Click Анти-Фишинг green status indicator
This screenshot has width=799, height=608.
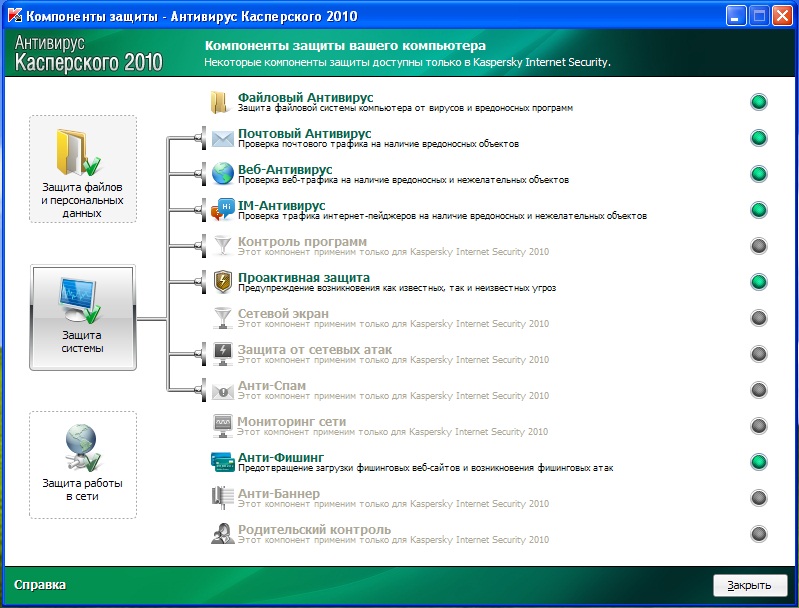tap(759, 462)
